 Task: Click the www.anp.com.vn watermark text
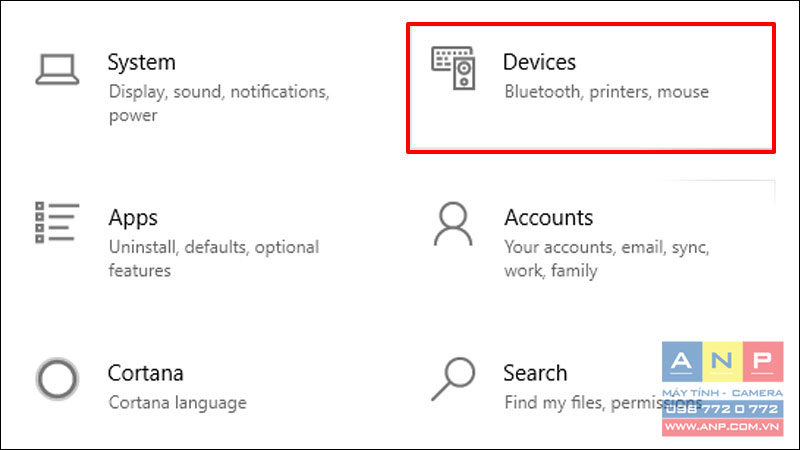click(x=722, y=427)
